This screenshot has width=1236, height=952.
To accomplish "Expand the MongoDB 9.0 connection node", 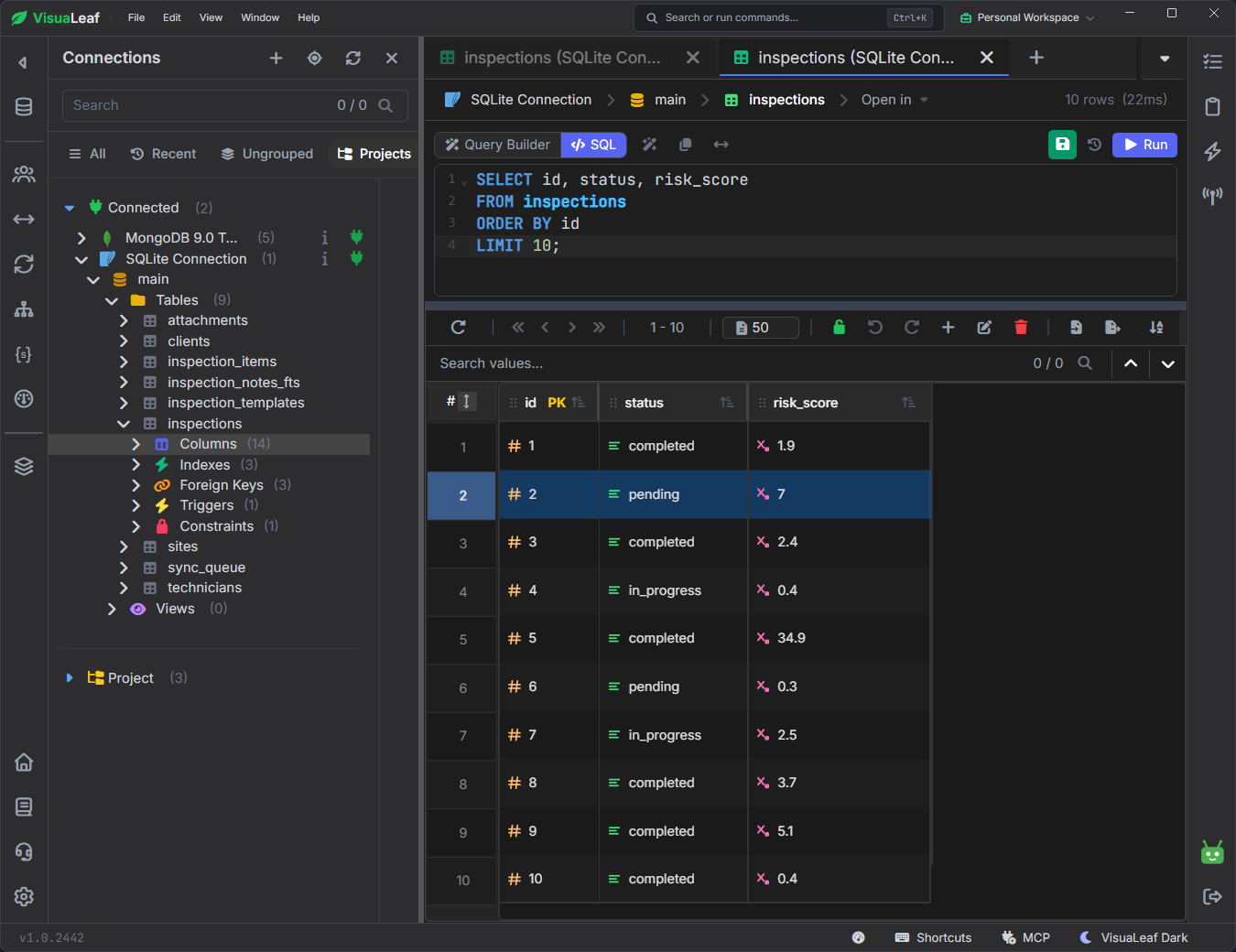I will (81, 238).
